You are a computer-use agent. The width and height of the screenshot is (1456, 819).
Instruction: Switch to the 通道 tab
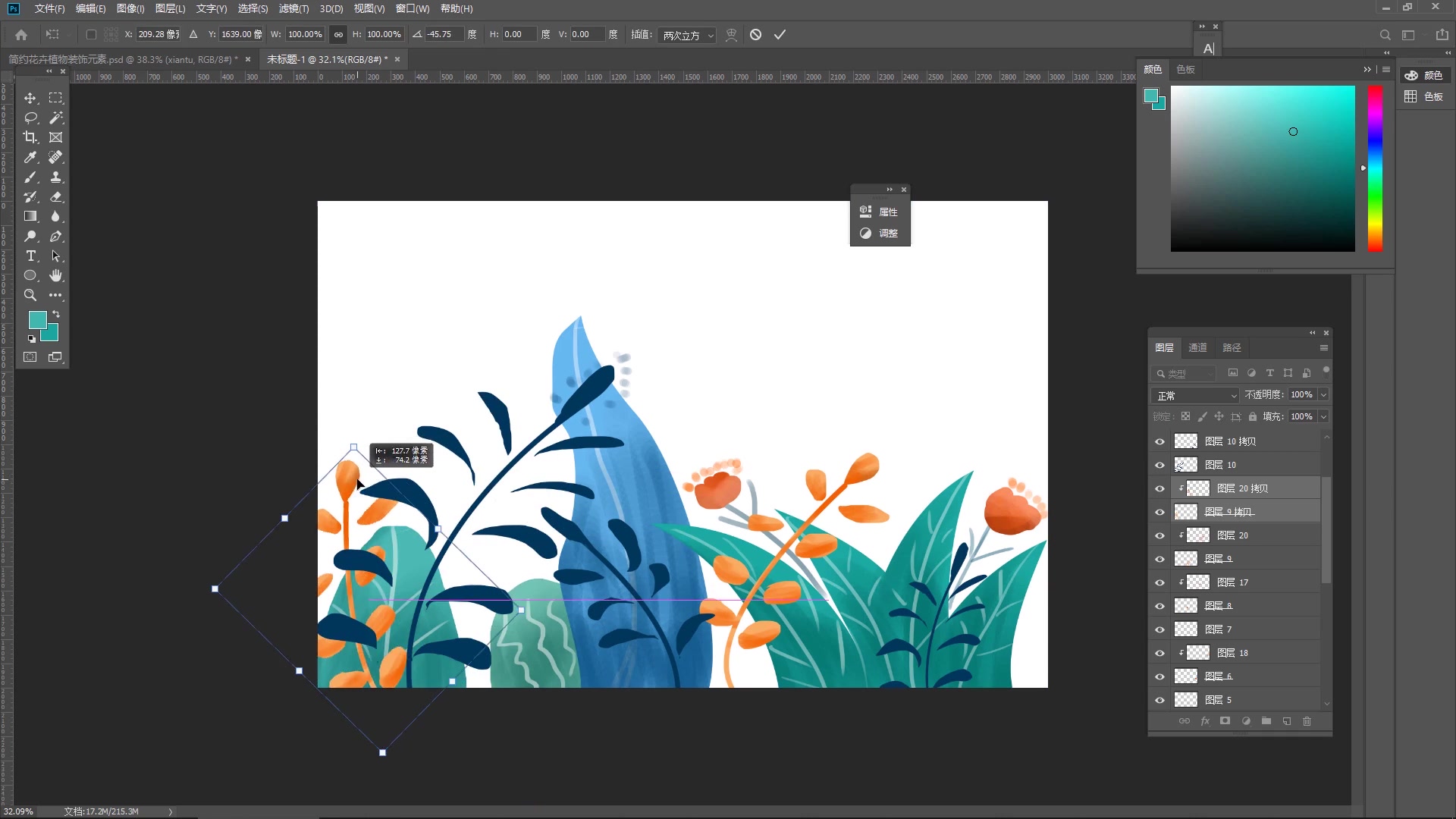pos(1197,347)
